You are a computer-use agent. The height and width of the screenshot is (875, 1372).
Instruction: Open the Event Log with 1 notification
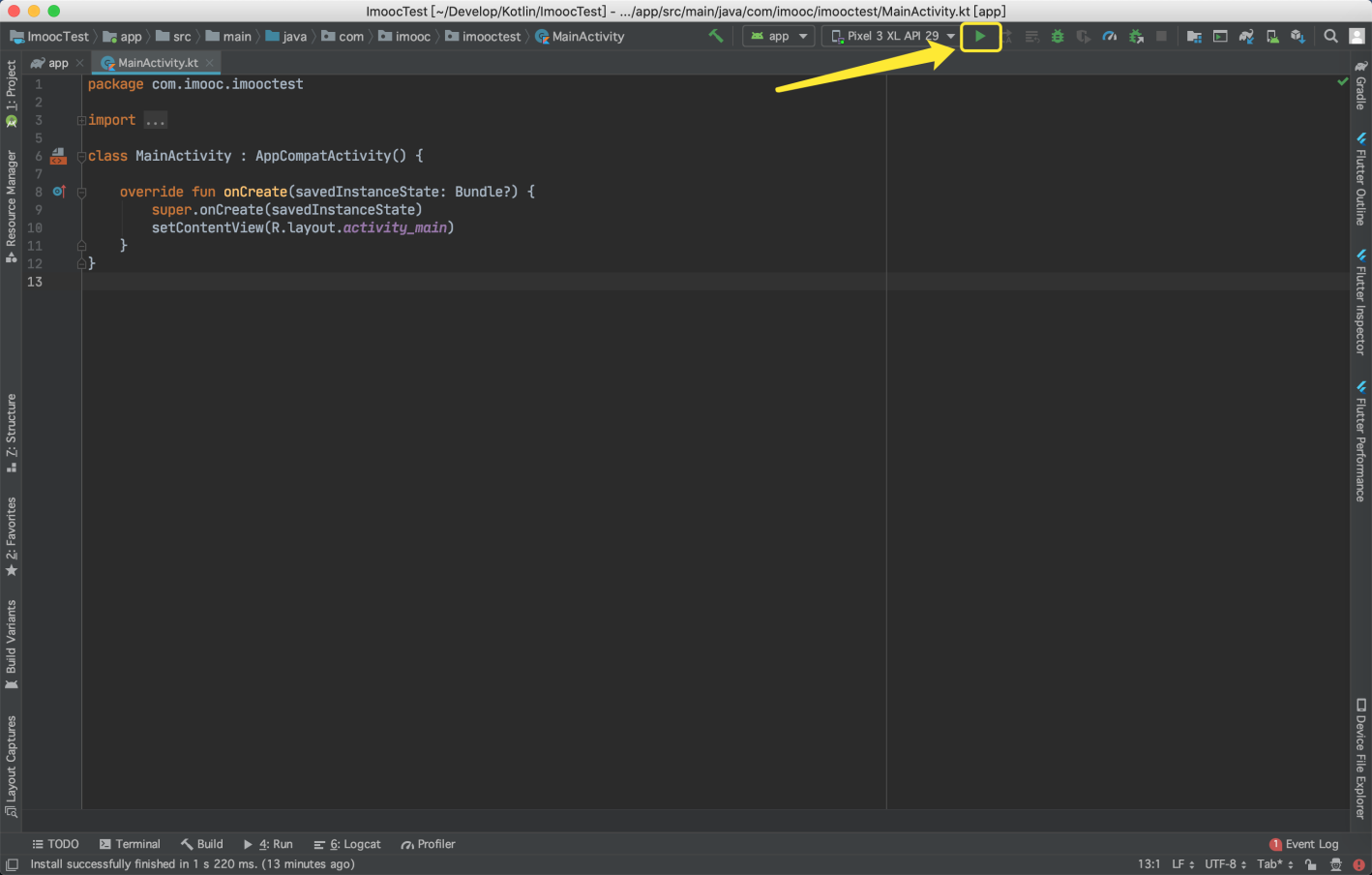click(1304, 844)
